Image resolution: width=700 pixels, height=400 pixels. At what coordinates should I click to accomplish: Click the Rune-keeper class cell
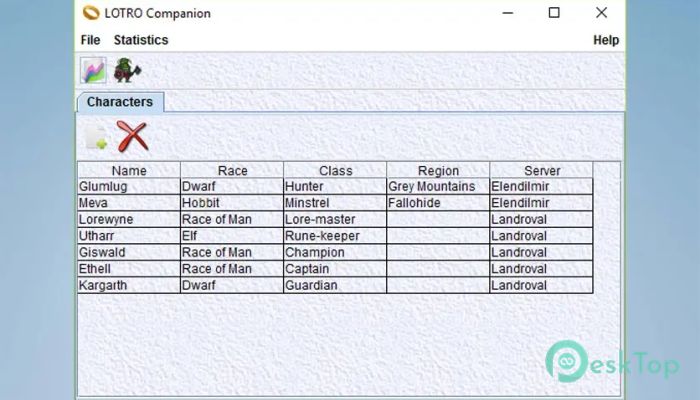(x=335, y=236)
